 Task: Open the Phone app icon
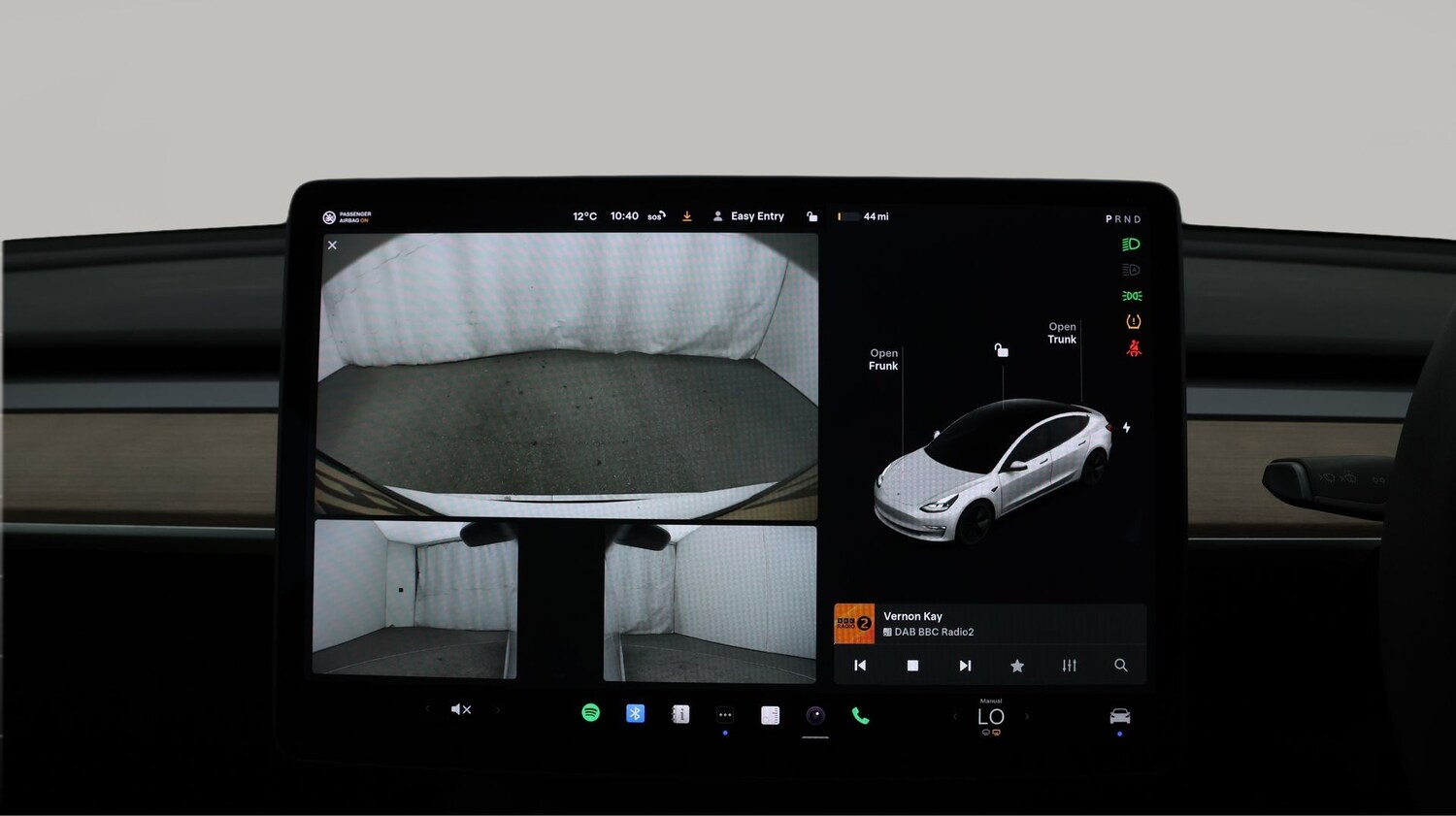(860, 715)
